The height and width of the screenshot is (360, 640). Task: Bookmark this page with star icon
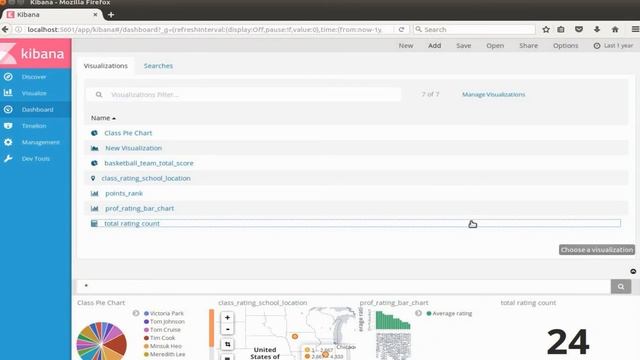[x=546, y=29]
